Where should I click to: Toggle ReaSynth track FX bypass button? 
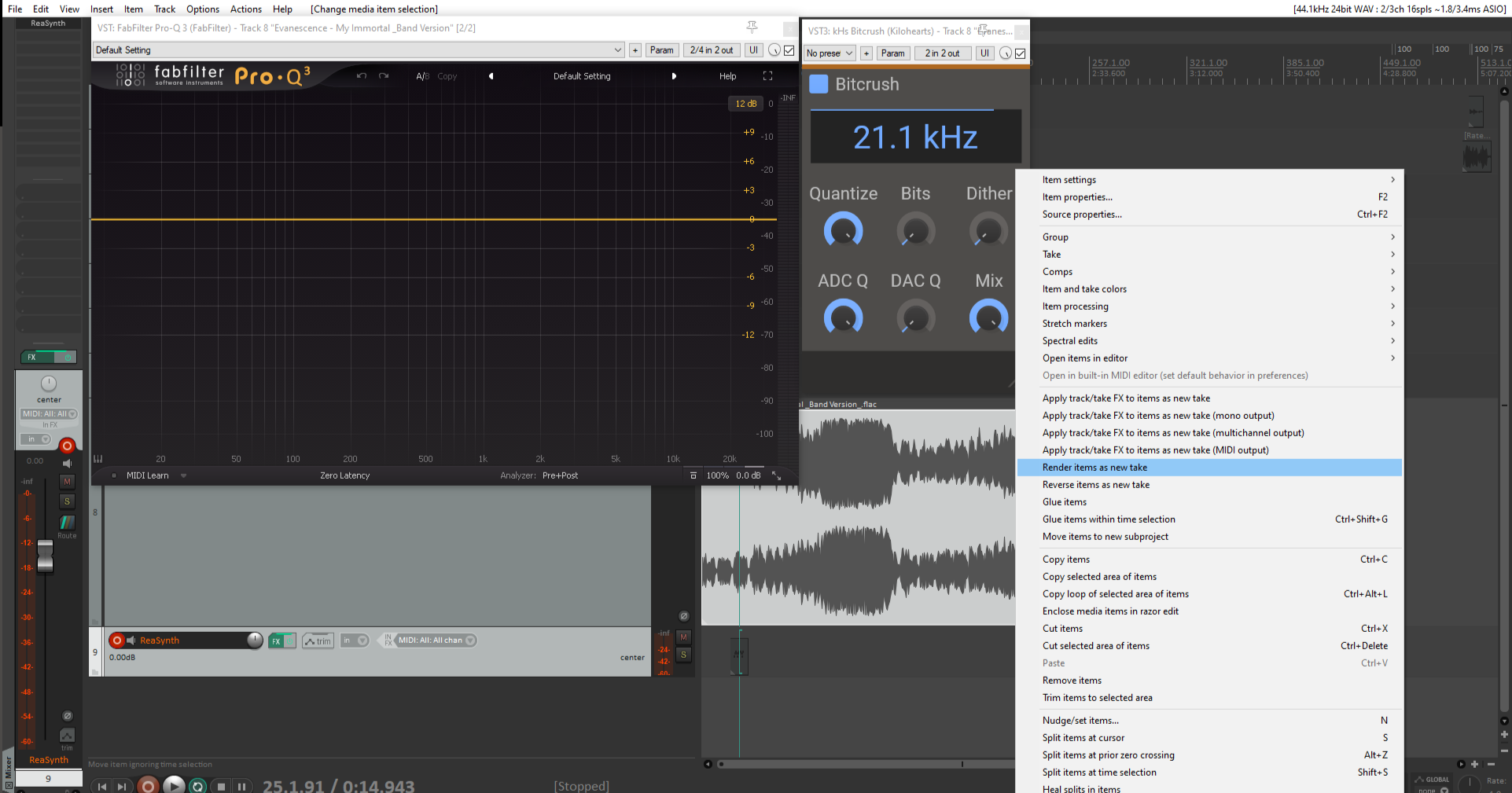[x=289, y=641]
